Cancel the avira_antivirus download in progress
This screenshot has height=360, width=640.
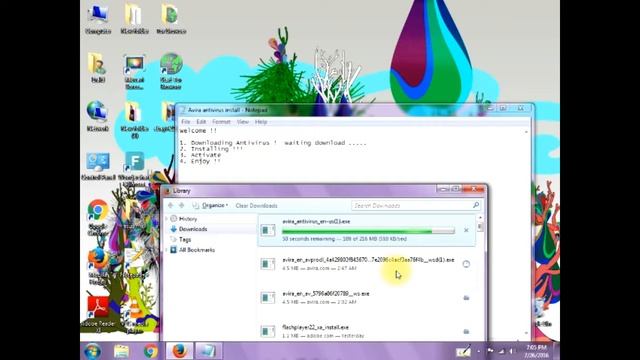(x=466, y=230)
